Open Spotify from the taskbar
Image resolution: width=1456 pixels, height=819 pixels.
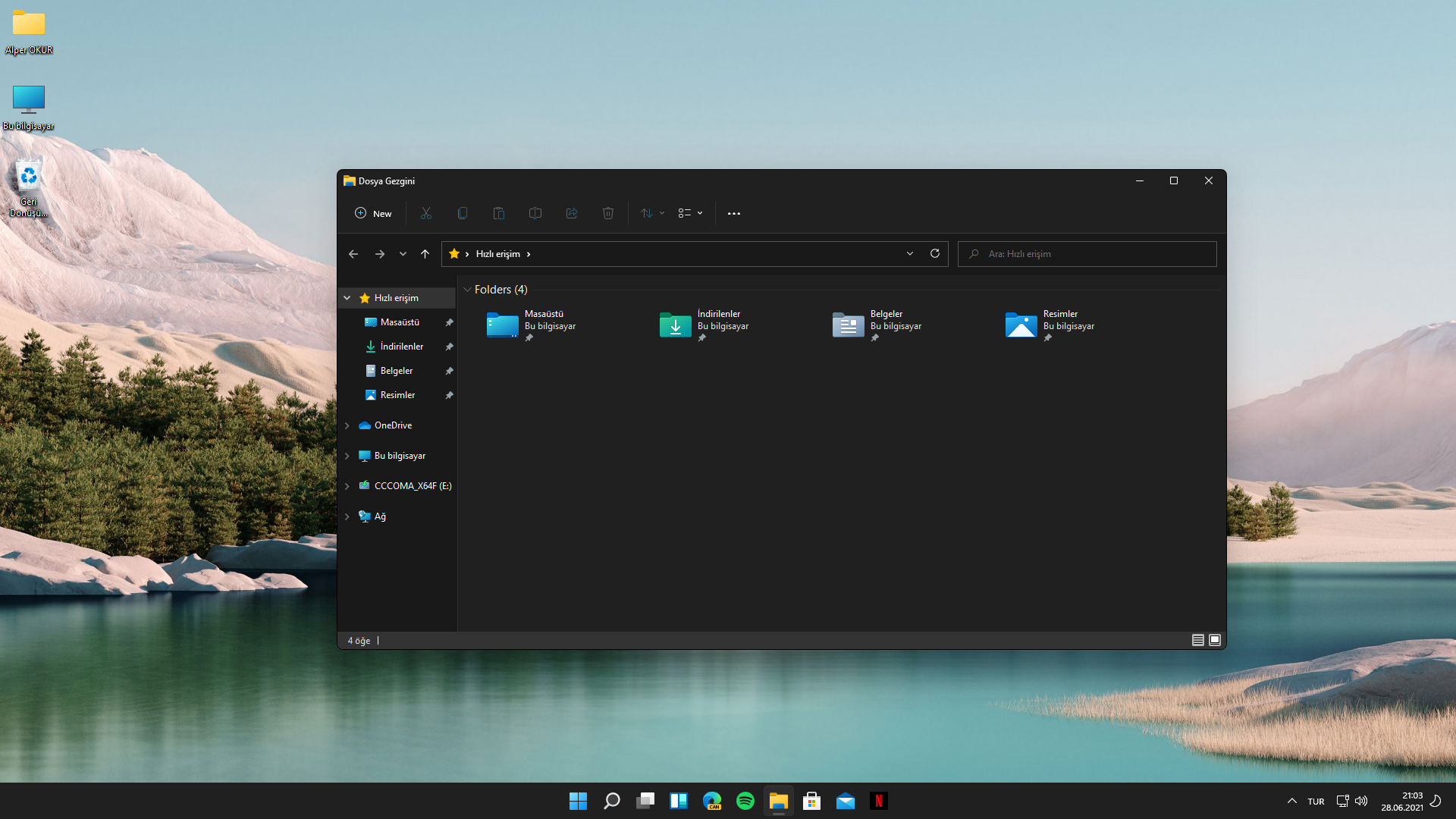tap(745, 801)
